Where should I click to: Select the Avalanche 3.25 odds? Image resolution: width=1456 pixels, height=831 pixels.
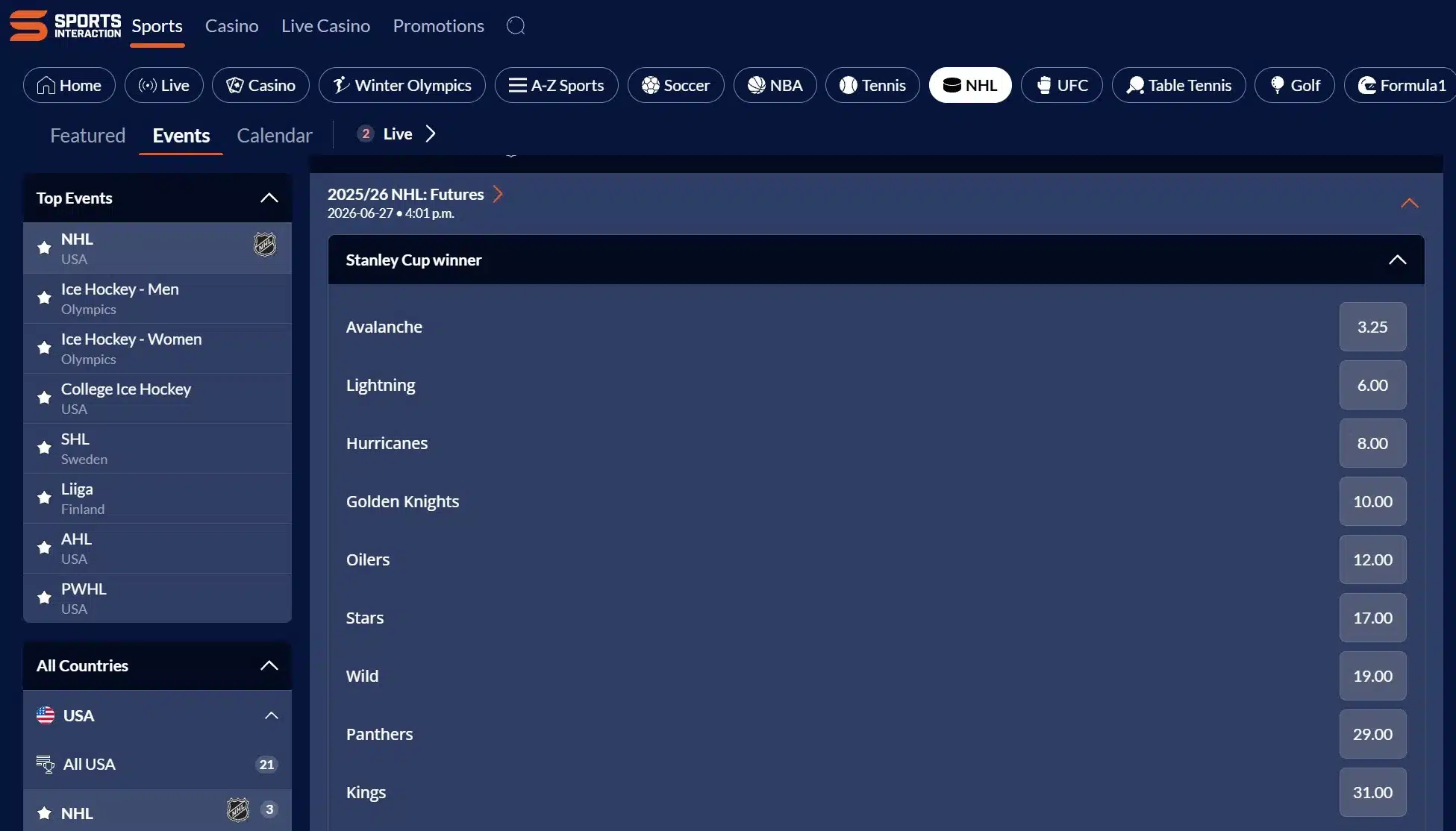(x=1372, y=327)
